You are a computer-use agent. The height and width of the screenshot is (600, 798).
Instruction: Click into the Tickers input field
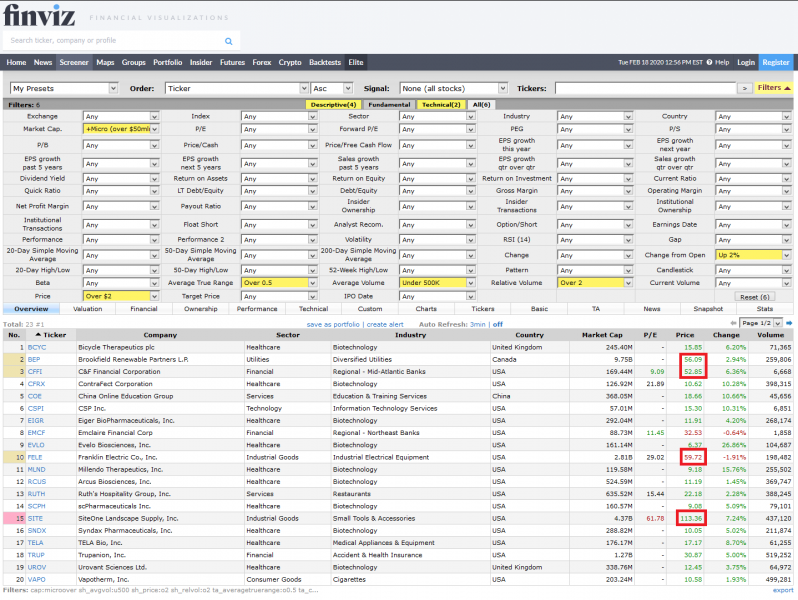(x=643, y=88)
